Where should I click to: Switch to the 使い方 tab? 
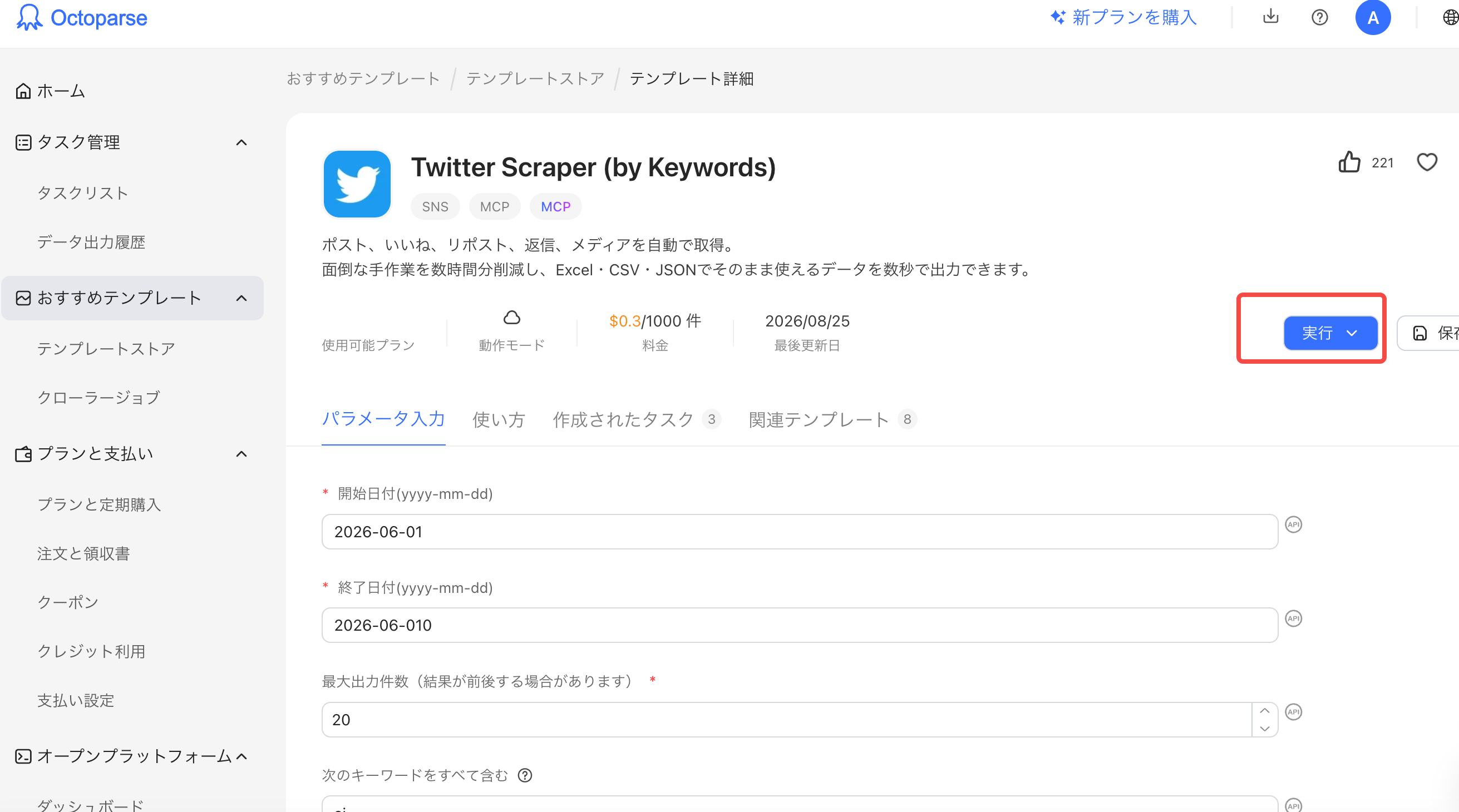point(499,419)
